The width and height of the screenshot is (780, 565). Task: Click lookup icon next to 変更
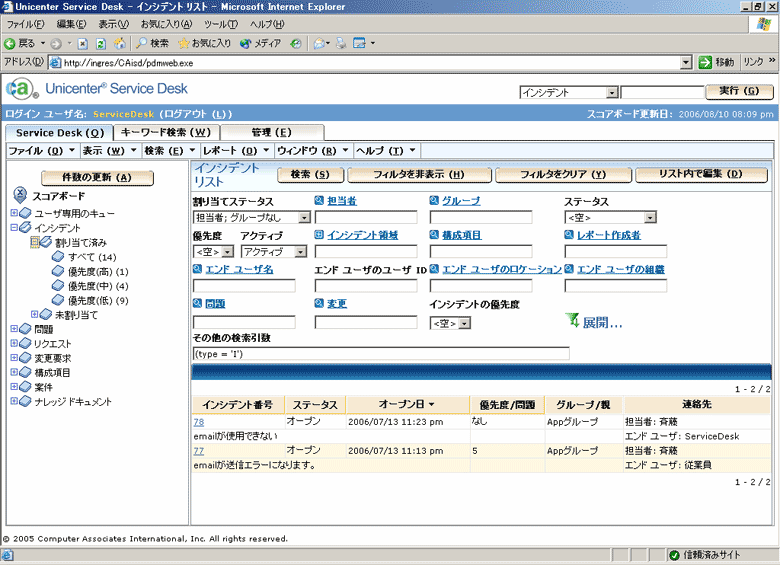click(x=319, y=303)
